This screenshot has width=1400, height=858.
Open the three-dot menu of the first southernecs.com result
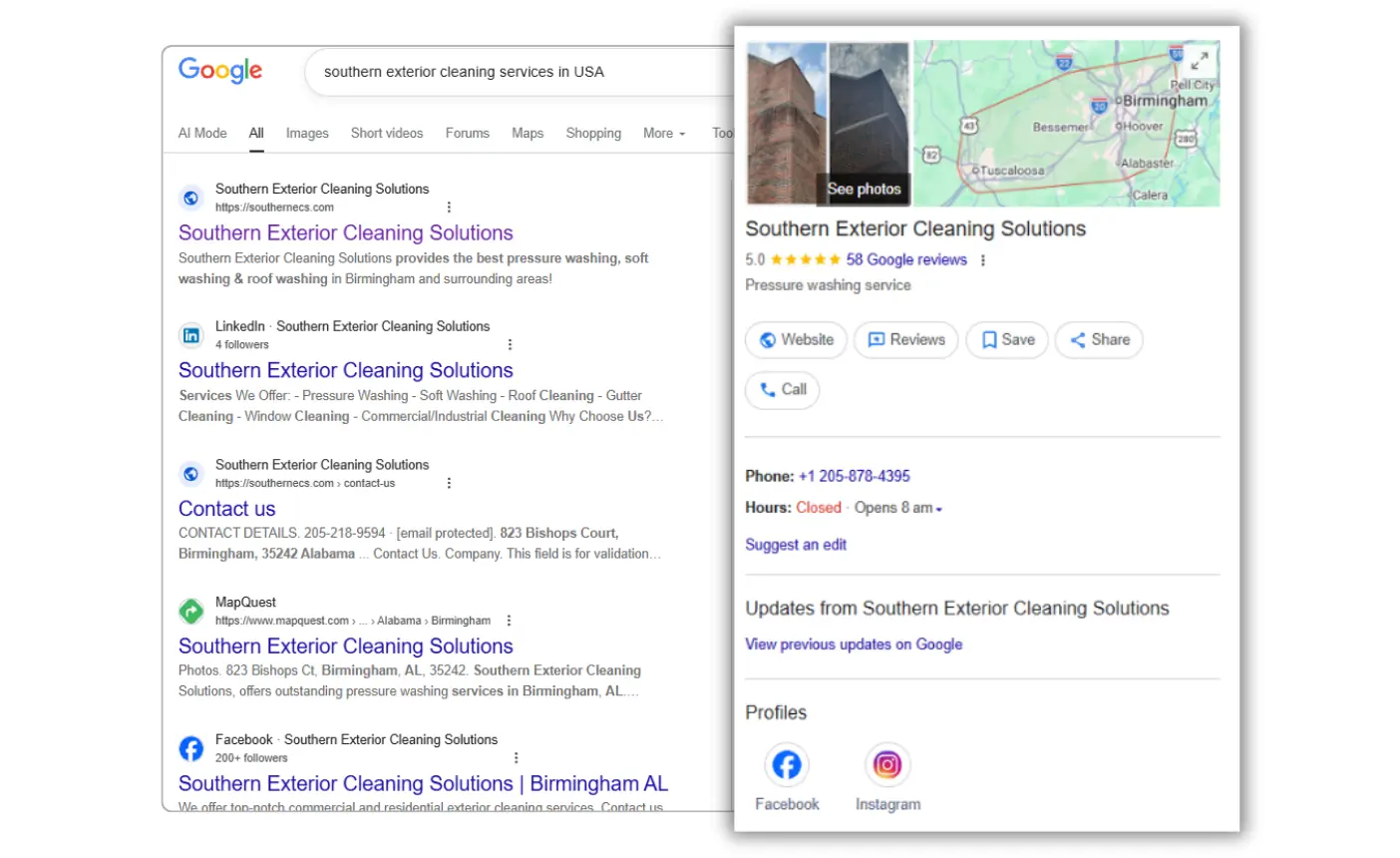pyautogui.click(x=449, y=208)
